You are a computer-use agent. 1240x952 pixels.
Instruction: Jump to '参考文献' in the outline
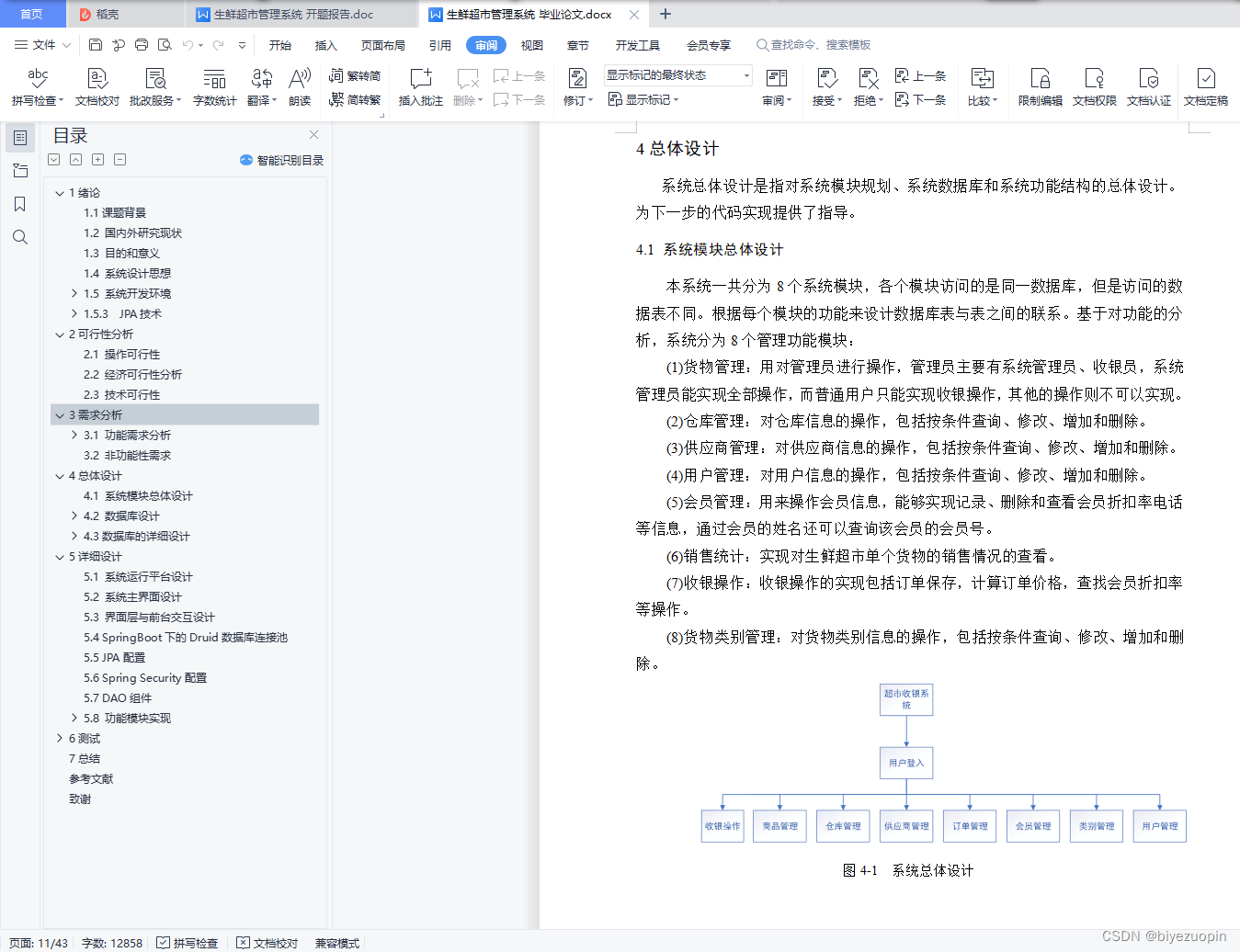click(x=91, y=779)
